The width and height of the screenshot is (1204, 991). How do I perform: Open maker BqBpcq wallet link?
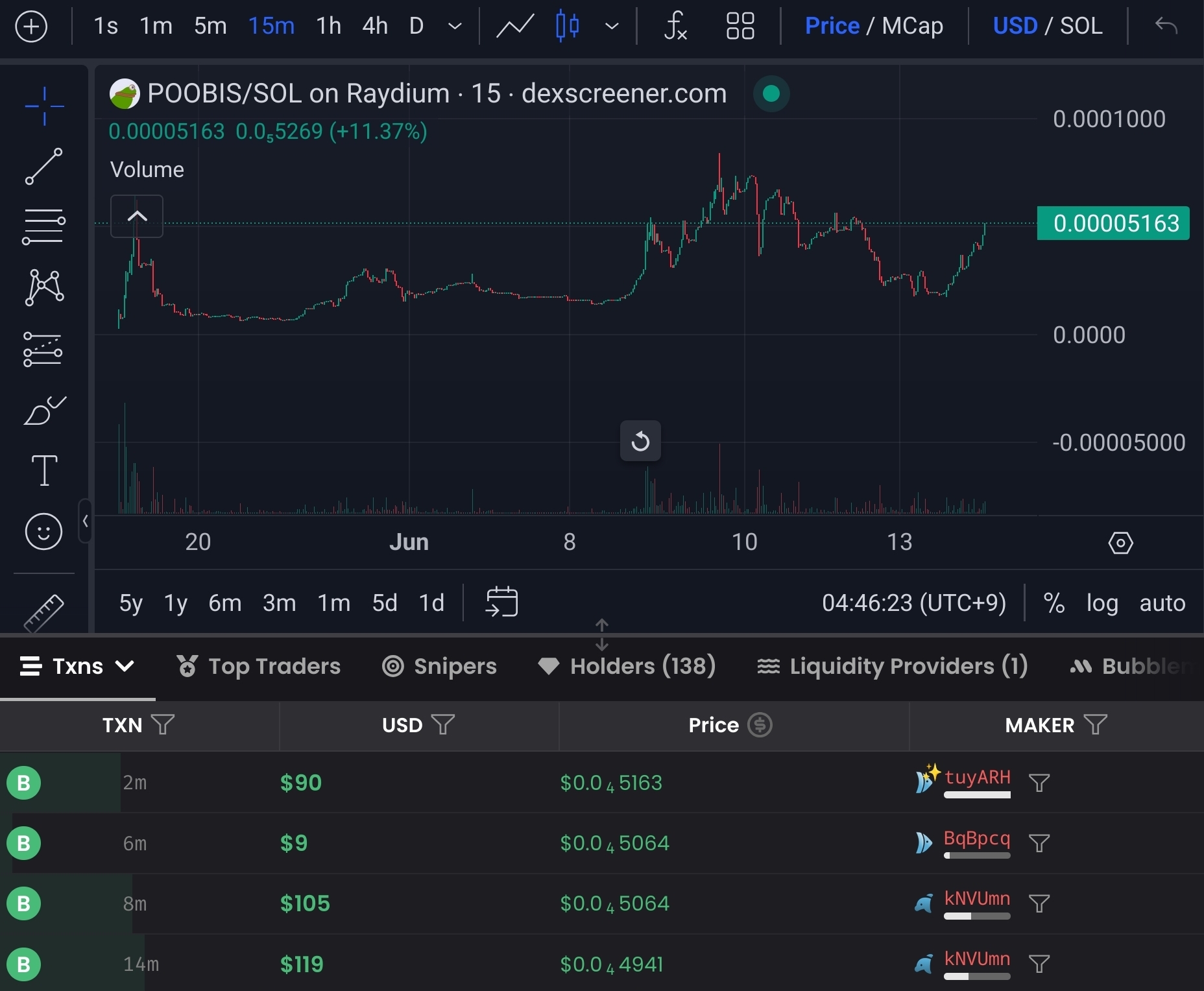pos(977,838)
